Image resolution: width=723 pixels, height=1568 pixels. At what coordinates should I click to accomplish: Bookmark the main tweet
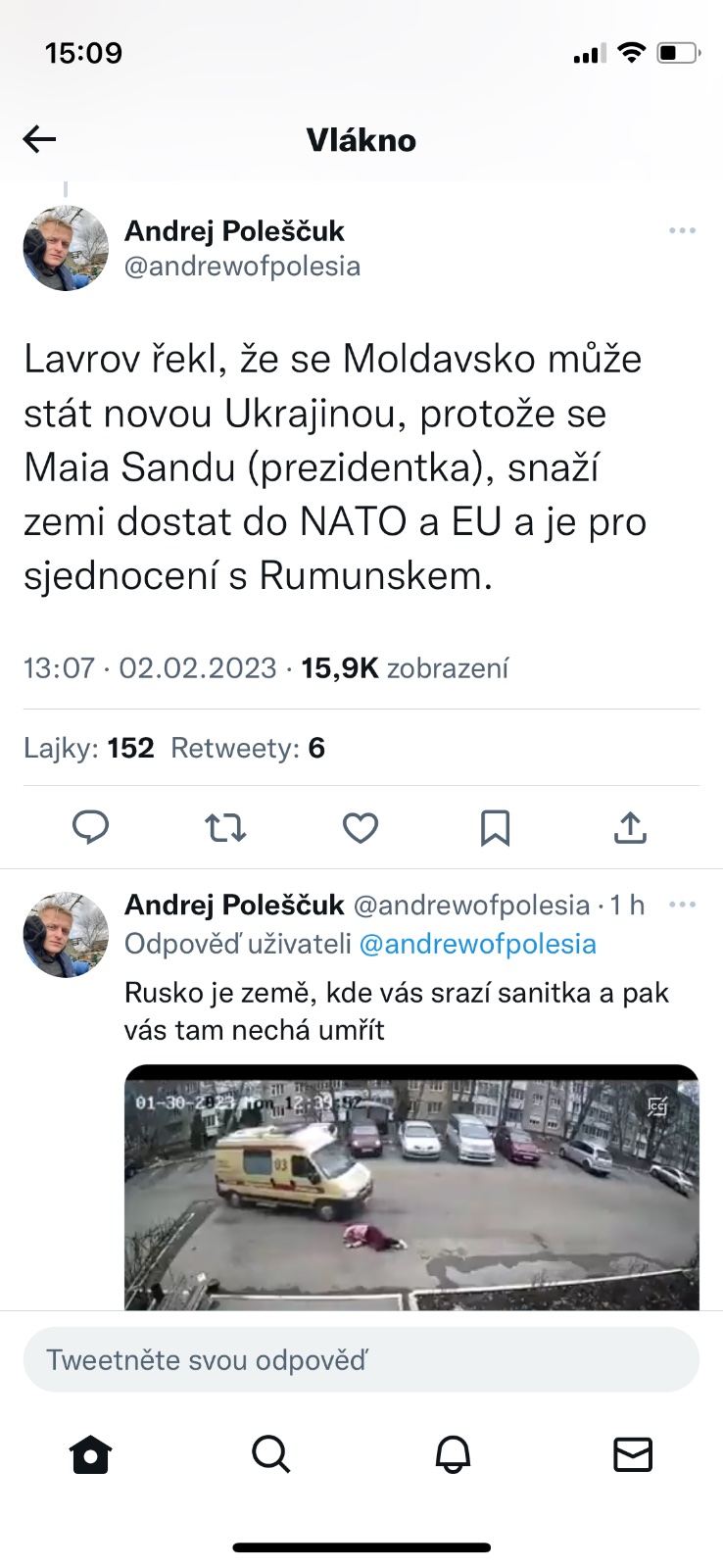[495, 828]
